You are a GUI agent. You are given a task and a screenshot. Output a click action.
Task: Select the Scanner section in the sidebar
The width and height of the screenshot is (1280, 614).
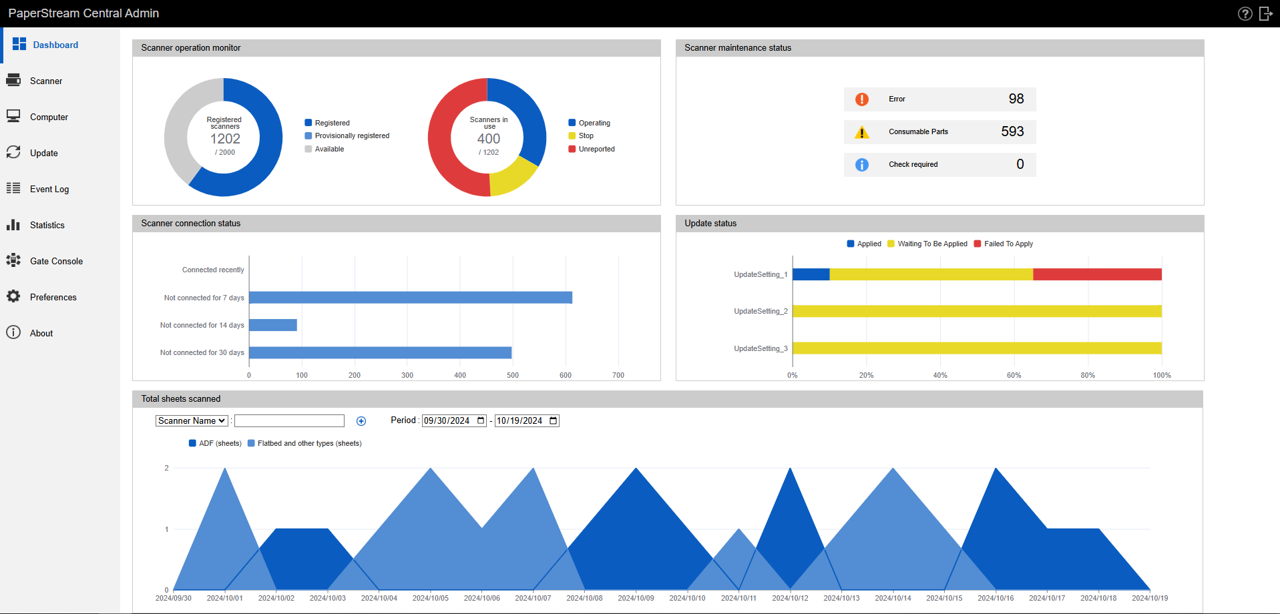[14, 80]
